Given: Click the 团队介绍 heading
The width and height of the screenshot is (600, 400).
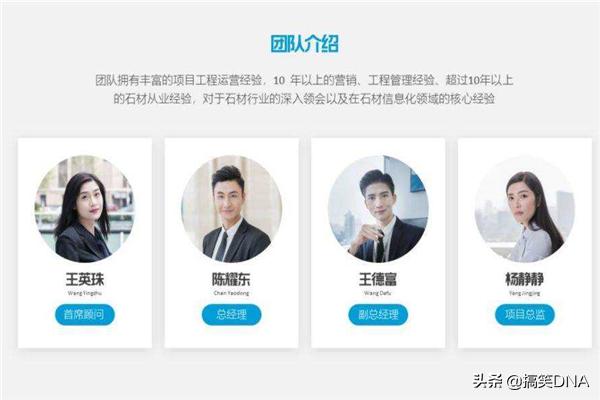Looking at the screenshot, I should click(x=305, y=44).
